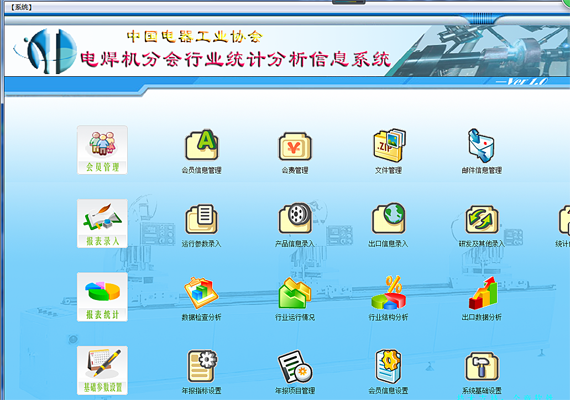This screenshot has height=400, width=570.
Task: Click the 年报指标设置 text label
Action: tap(201, 391)
